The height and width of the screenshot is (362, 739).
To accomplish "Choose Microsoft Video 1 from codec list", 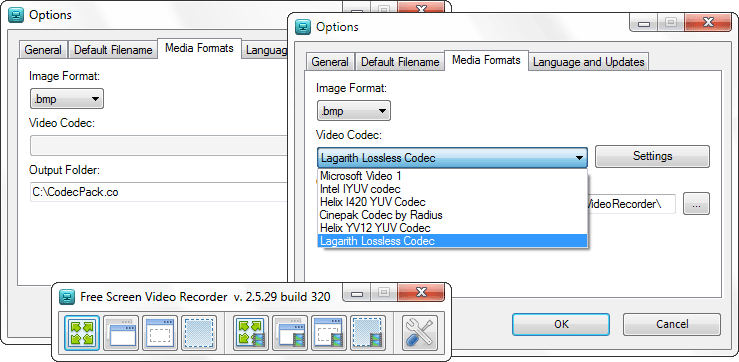I will [452, 176].
